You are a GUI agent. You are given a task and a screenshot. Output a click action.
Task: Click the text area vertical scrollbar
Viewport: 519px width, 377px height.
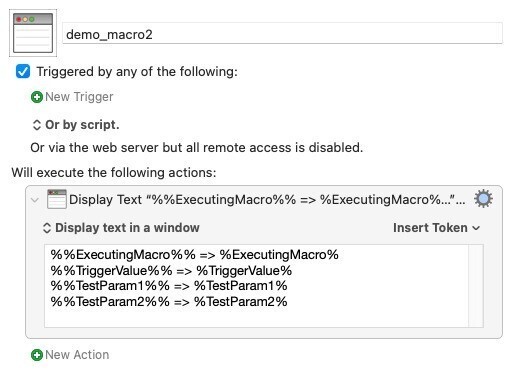click(x=476, y=286)
